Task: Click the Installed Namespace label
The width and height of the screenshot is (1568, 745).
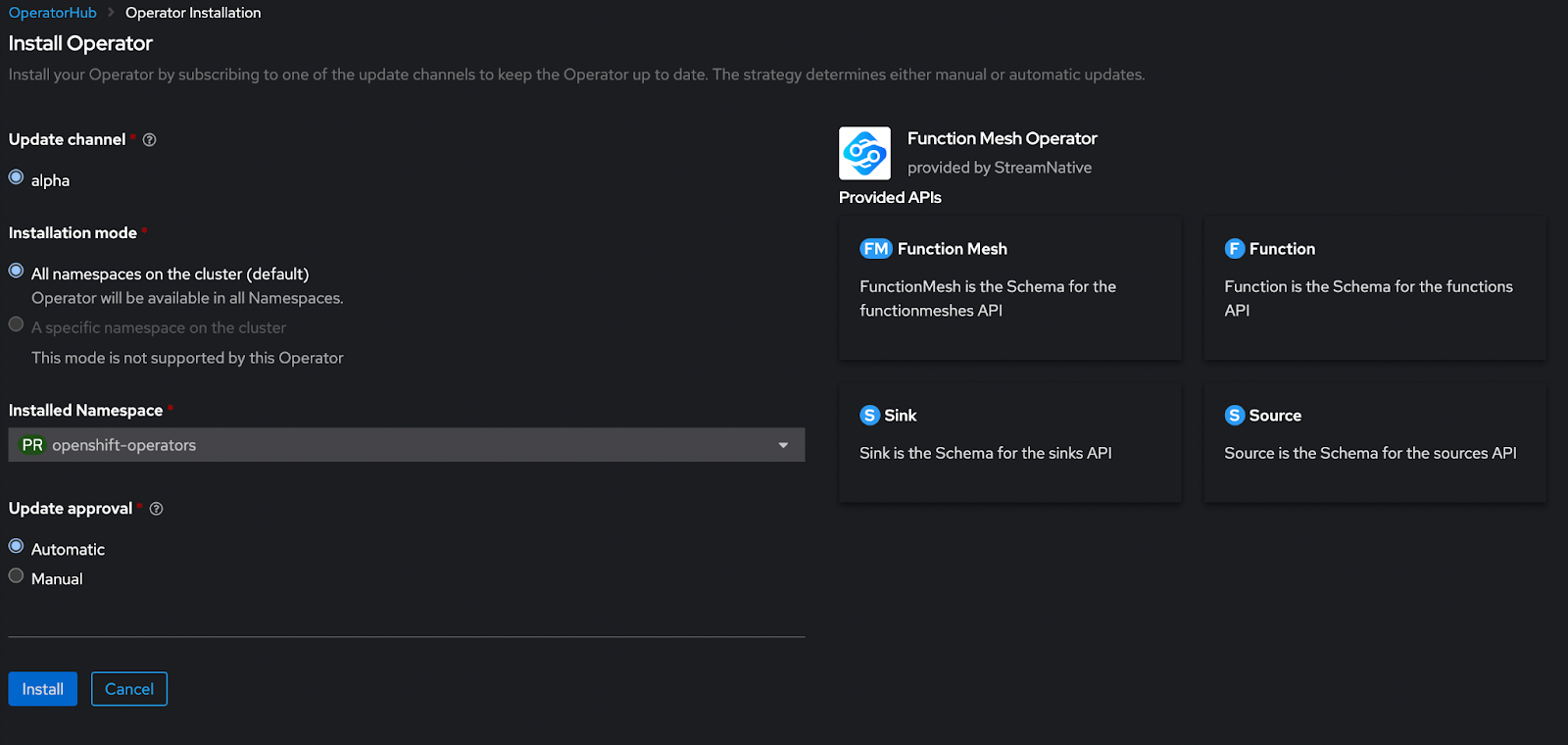Action: (x=85, y=410)
